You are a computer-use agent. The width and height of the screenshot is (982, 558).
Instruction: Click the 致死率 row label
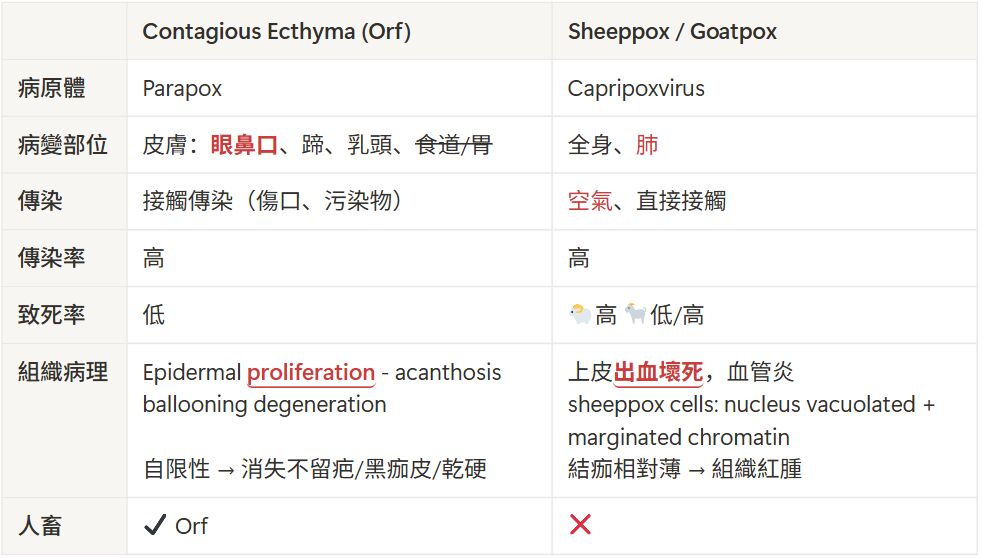tap(52, 316)
